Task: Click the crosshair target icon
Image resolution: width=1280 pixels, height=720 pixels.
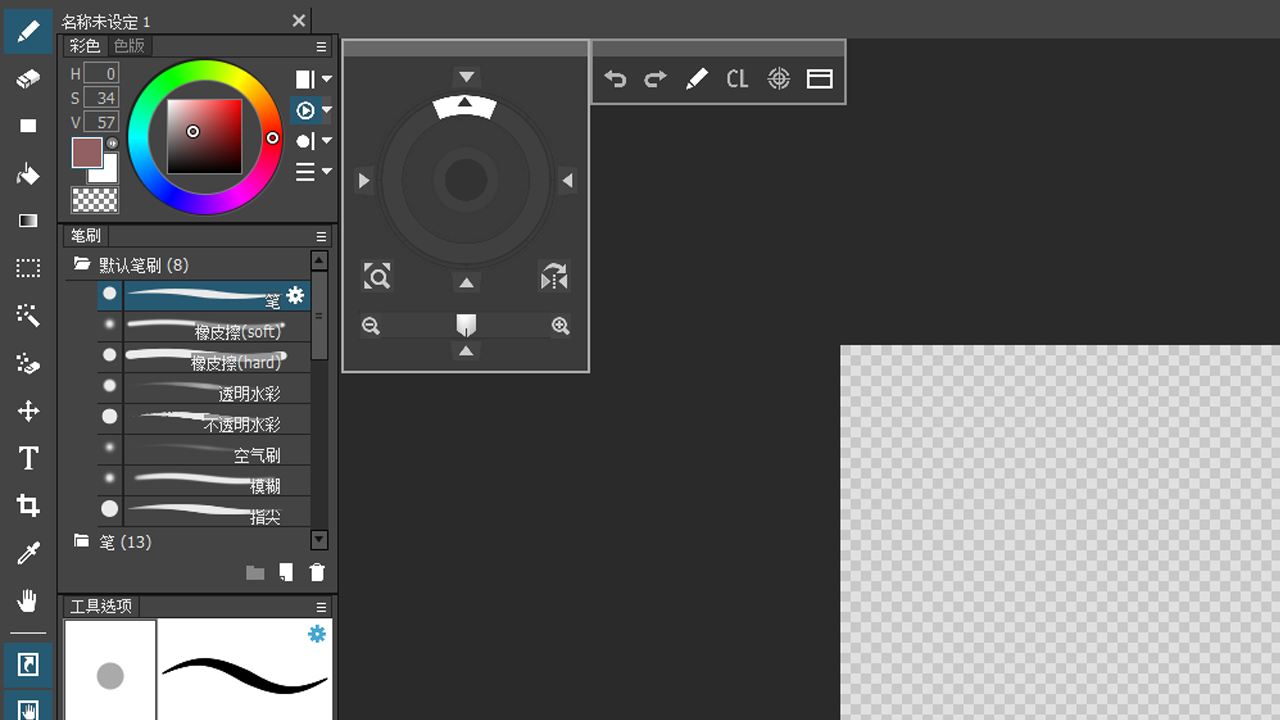Action: point(778,79)
